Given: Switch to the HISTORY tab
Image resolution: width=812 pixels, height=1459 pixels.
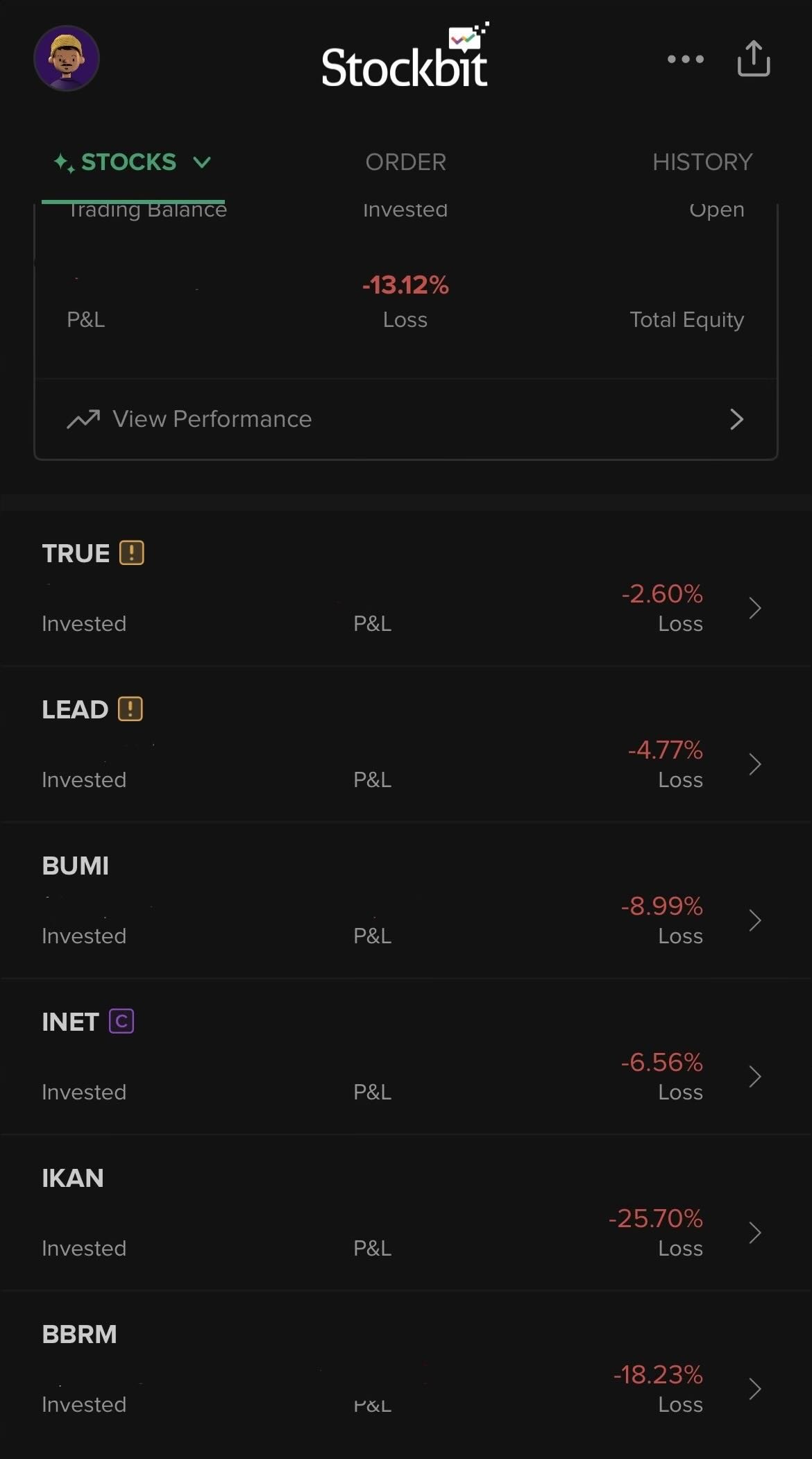Looking at the screenshot, I should (x=702, y=162).
